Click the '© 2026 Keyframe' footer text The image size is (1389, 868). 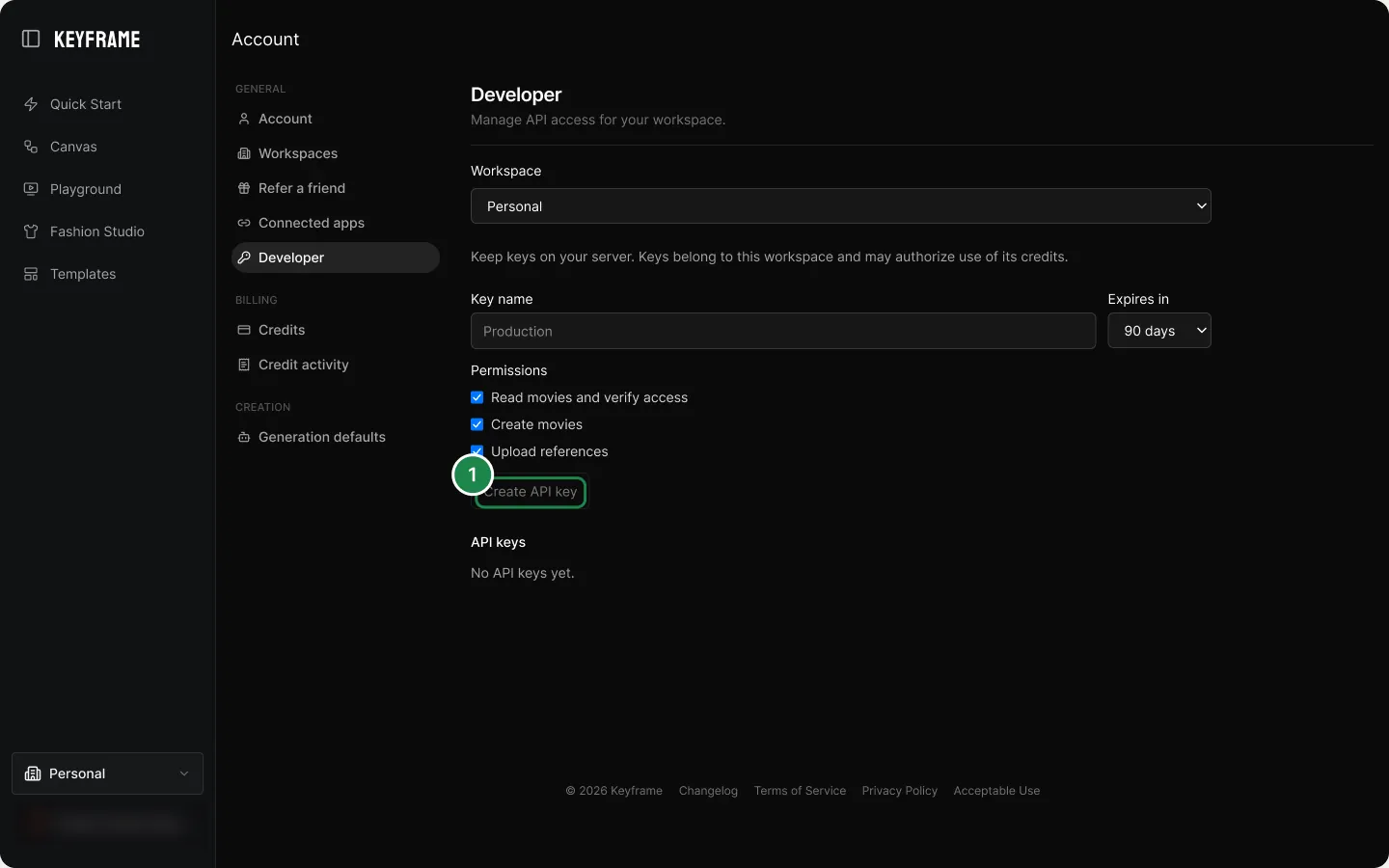pyautogui.click(x=614, y=791)
